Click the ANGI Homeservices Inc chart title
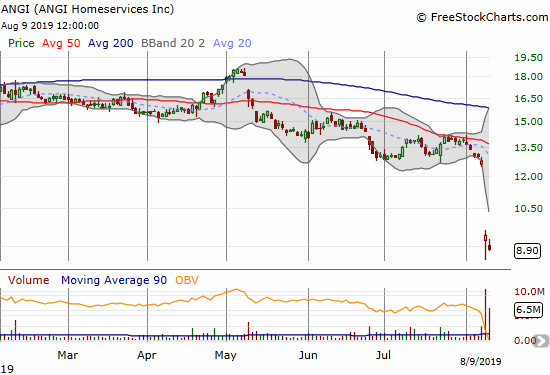Image resolution: width=550 pixels, height=375 pixels. click(87, 9)
